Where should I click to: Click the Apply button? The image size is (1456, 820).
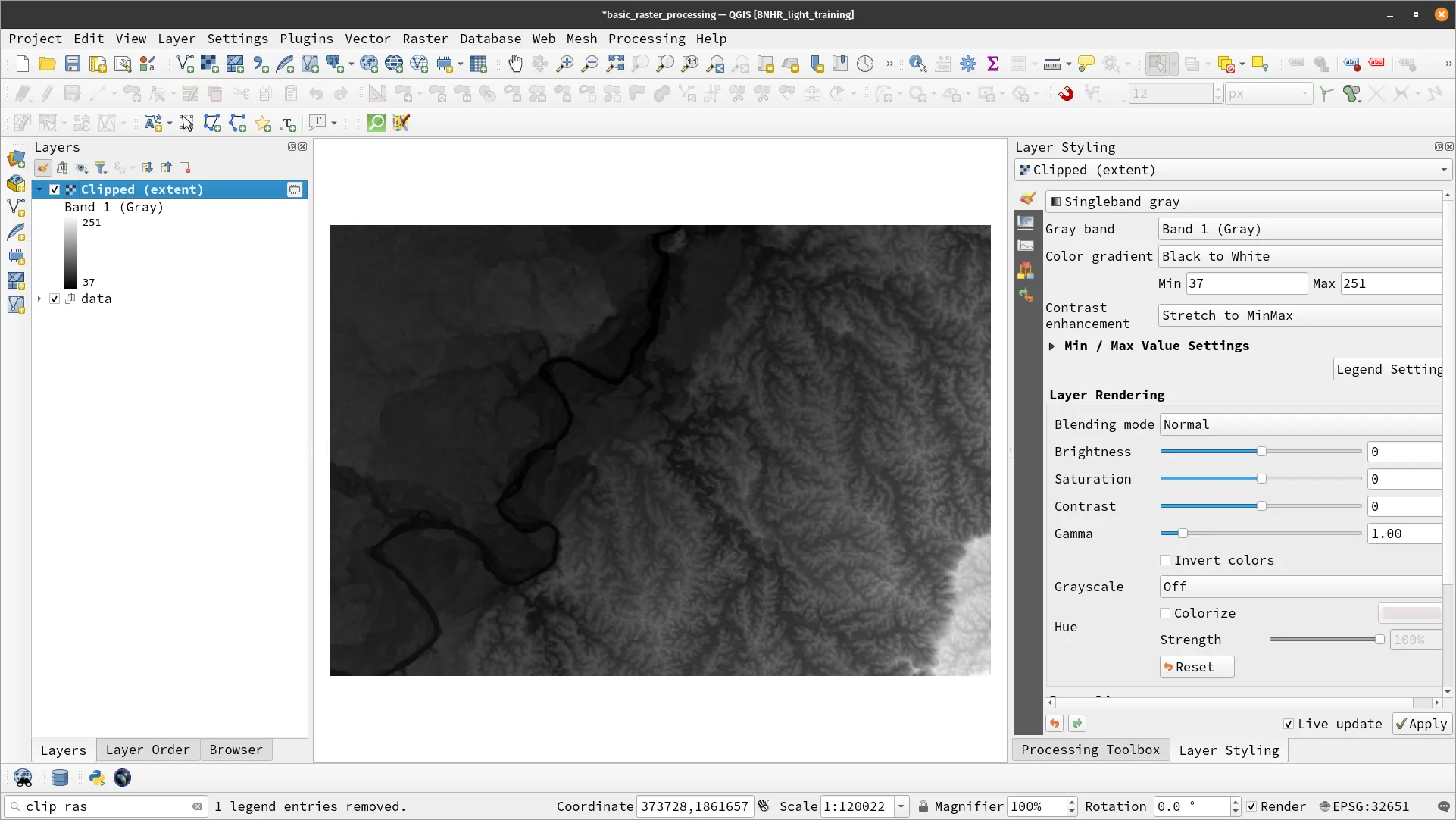point(1422,724)
